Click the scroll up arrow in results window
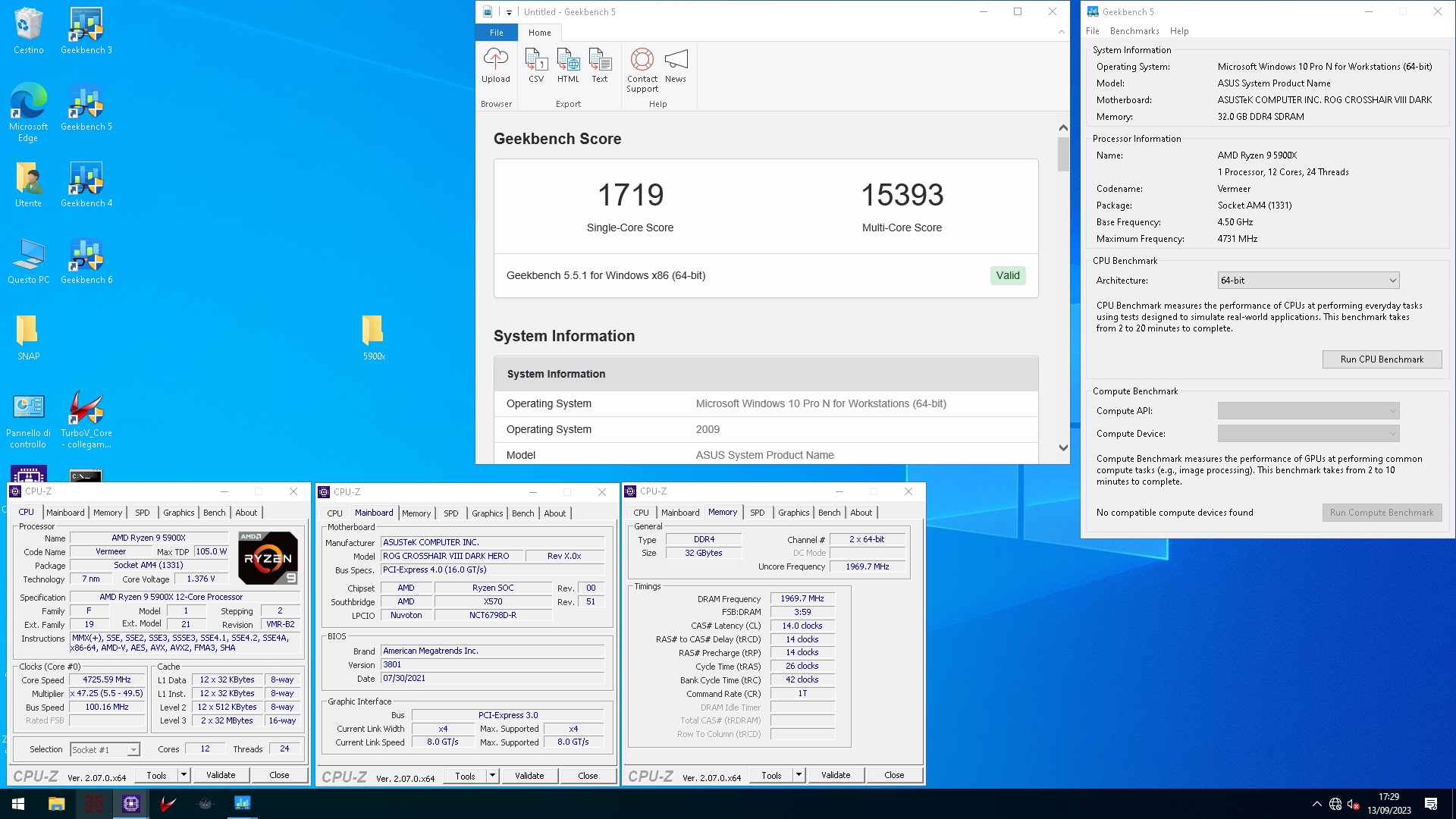The width and height of the screenshot is (1456, 819). click(1063, 128)
